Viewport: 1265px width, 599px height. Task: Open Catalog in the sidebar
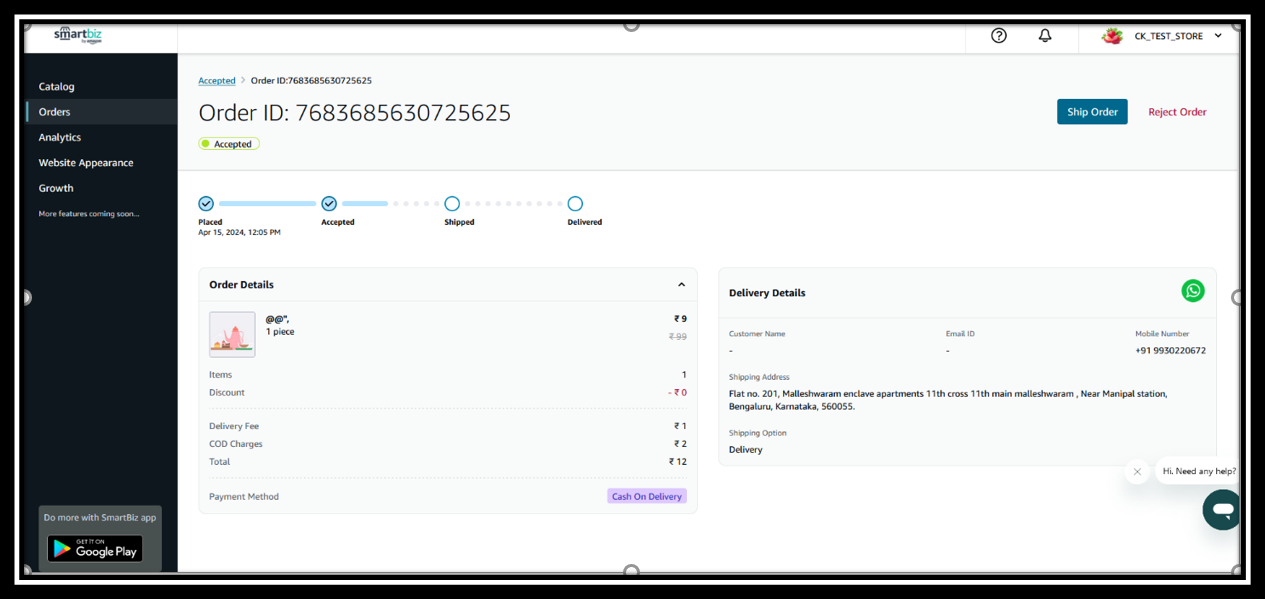(56, 87)
